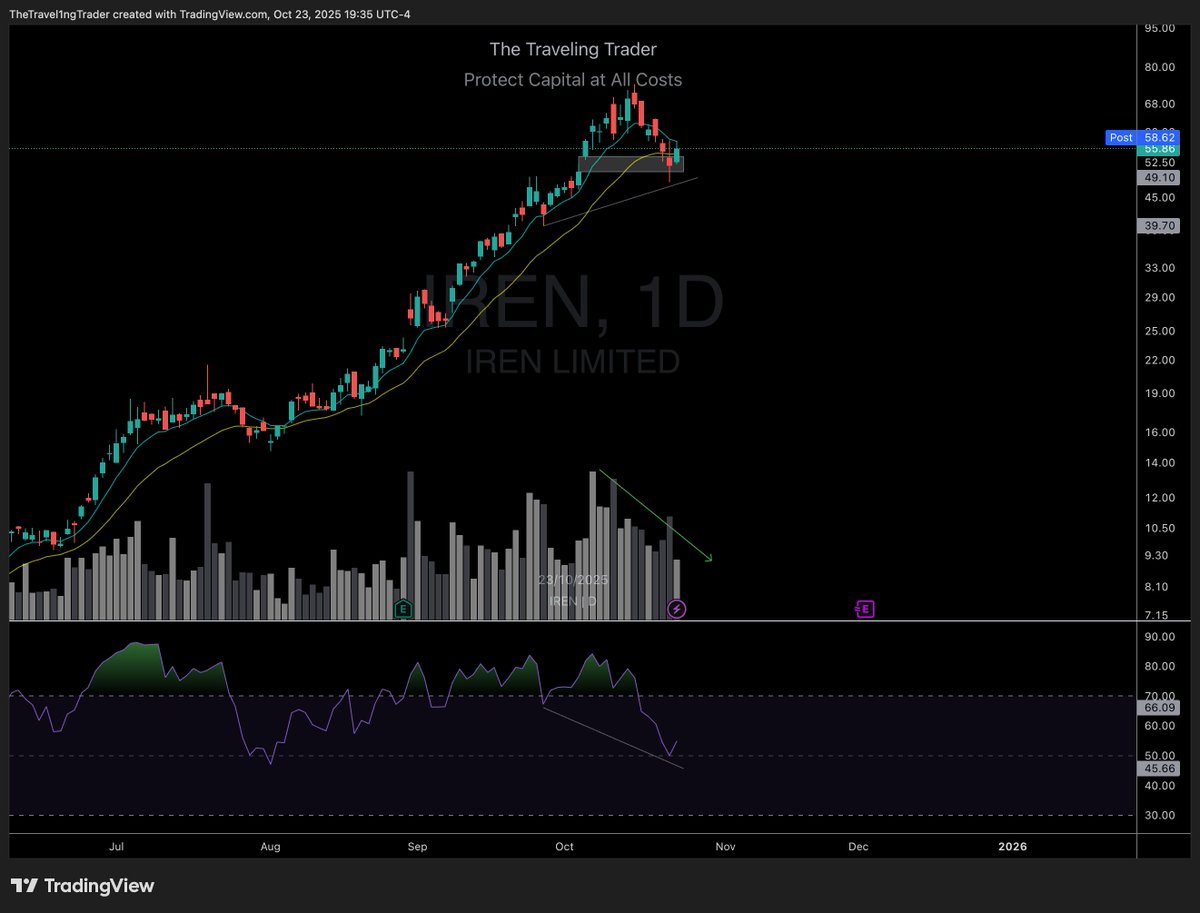The width and height of the screenshot is (1200, 913).
Task: Click the 33.00 price scale value
Action: (1159, 268)
